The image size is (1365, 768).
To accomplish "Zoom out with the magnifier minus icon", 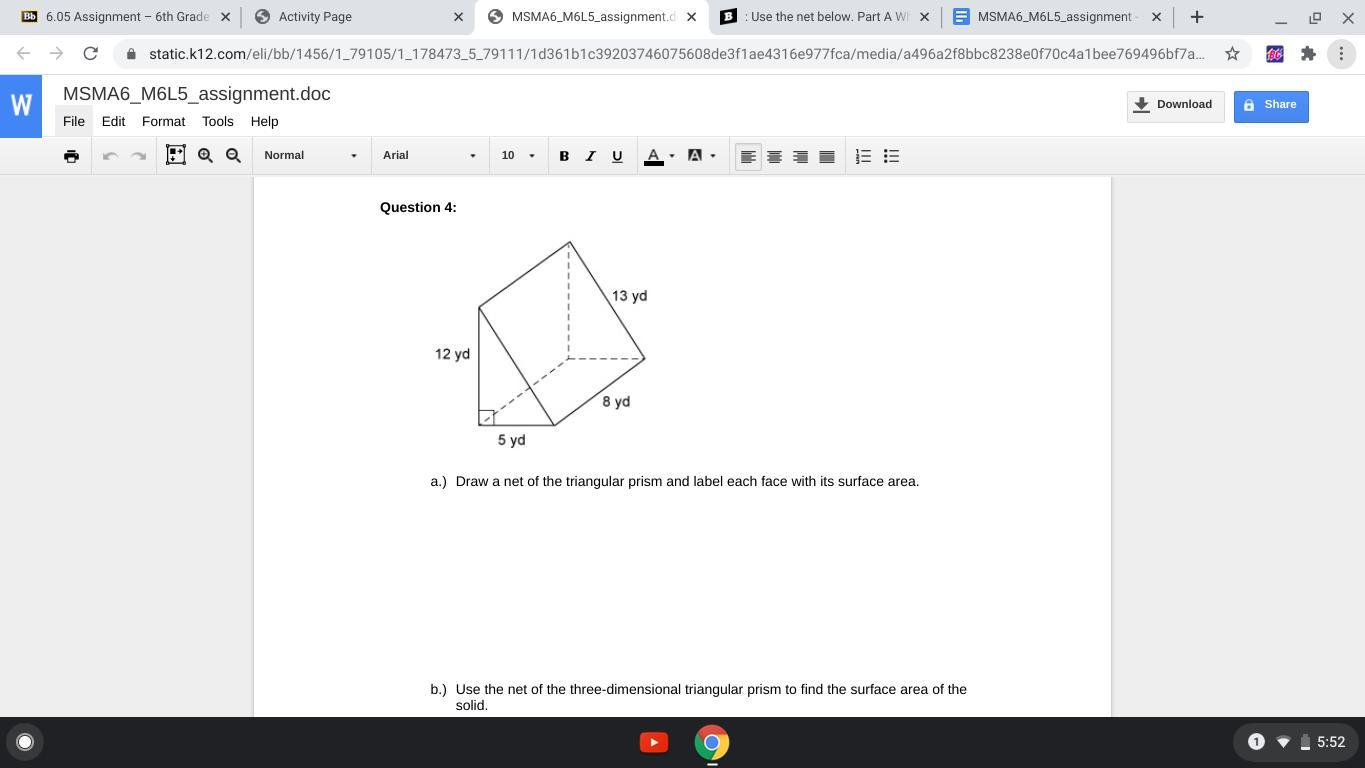I will 233,155.
